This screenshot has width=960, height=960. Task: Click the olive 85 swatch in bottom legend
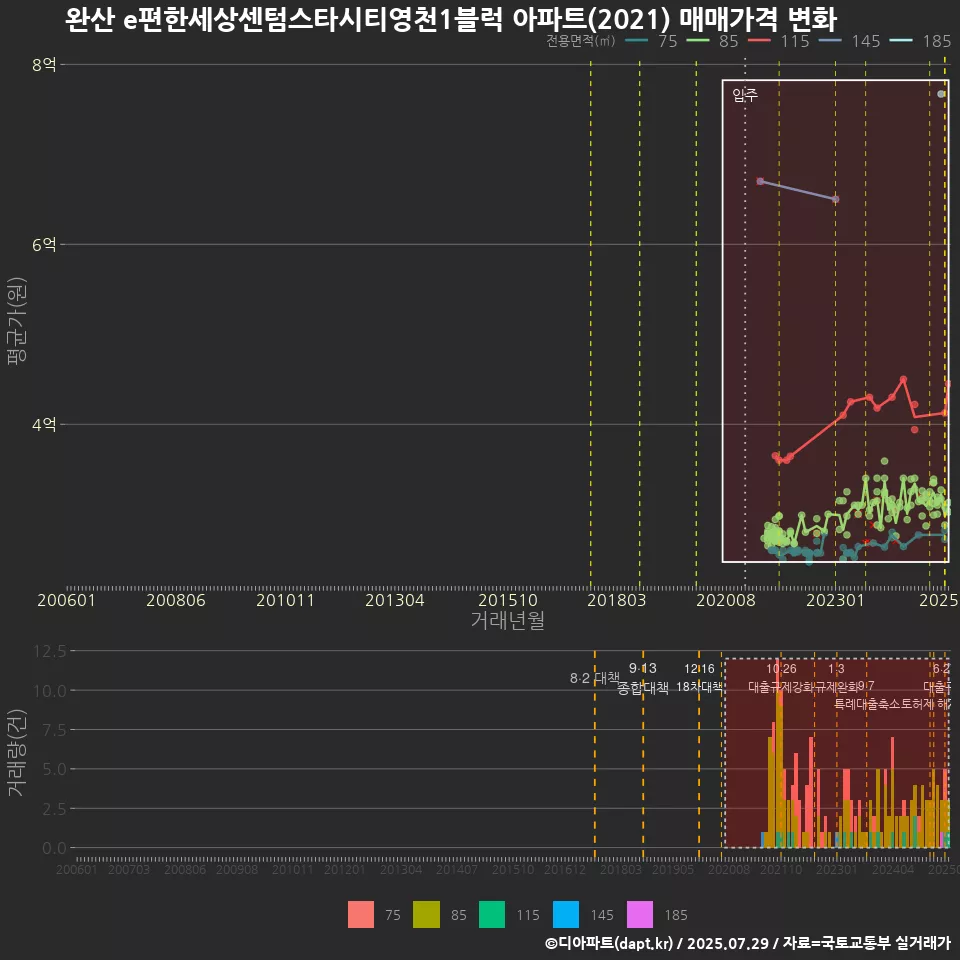point(427,915)
